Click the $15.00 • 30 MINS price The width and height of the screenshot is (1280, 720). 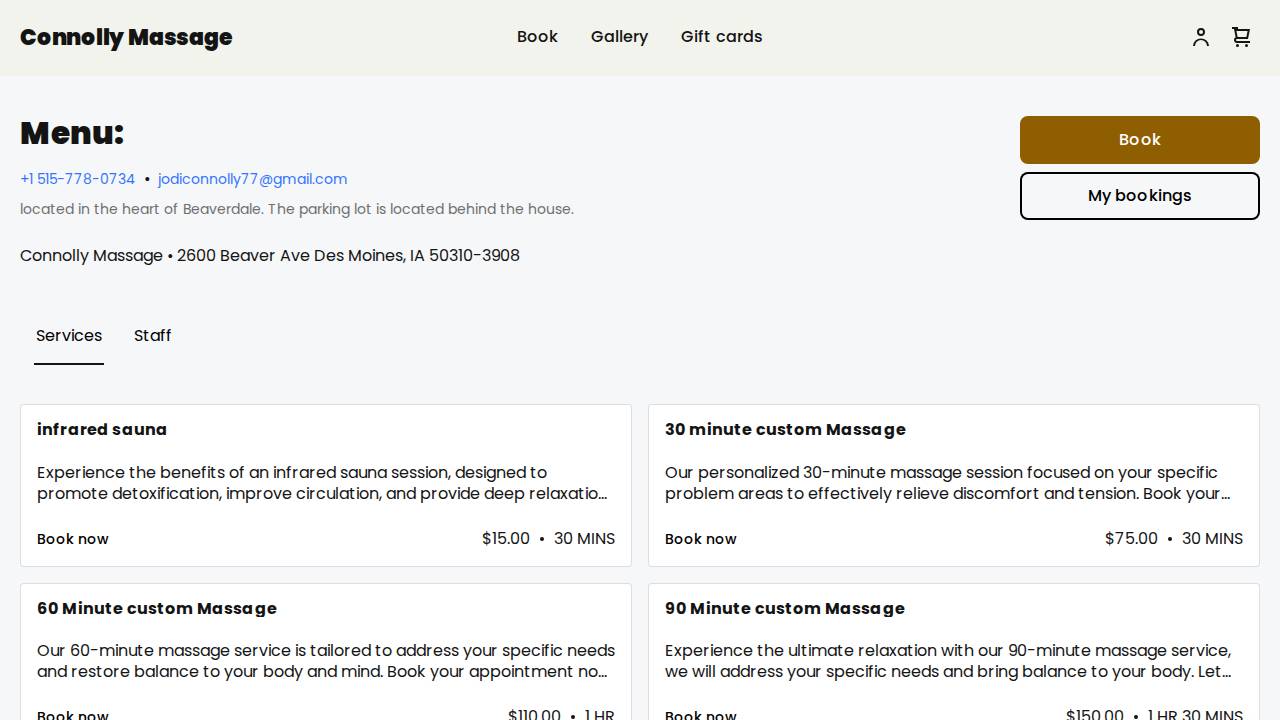click(548, 539)
